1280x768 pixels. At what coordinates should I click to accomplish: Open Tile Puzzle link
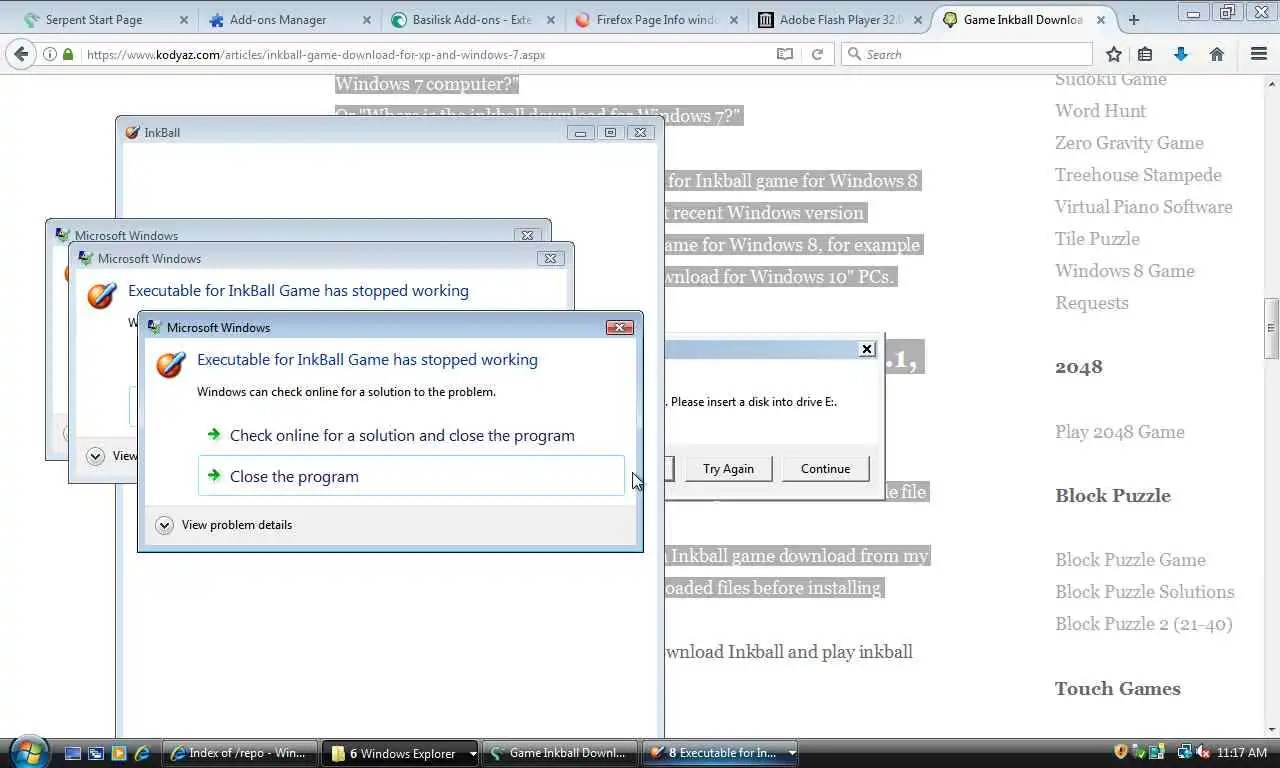pos(1097,239)
